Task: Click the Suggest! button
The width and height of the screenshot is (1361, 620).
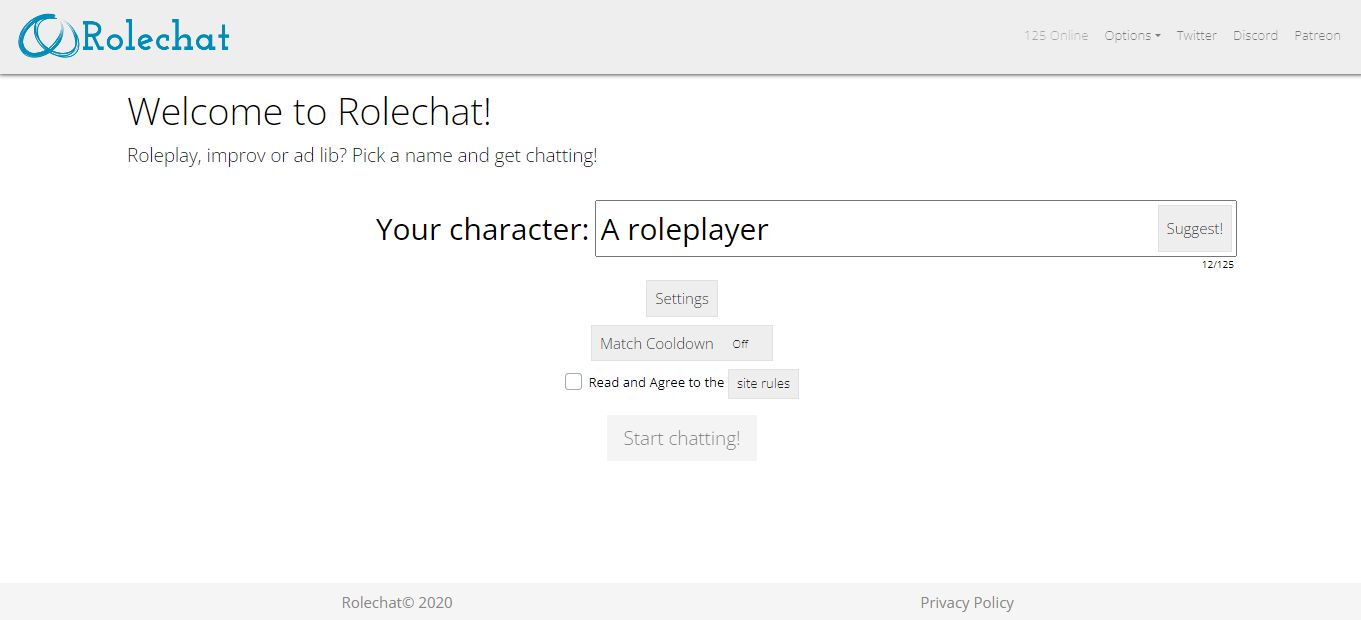Action: (x=1194, y=227)
